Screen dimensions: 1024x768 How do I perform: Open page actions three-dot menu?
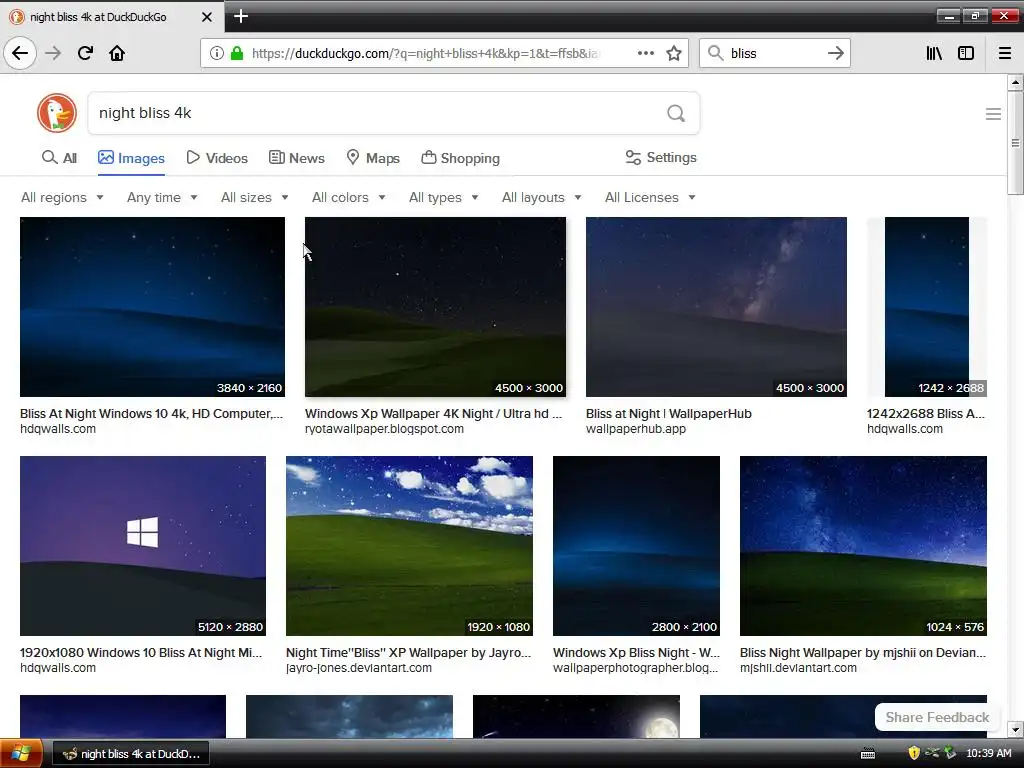tap(645, 53)
